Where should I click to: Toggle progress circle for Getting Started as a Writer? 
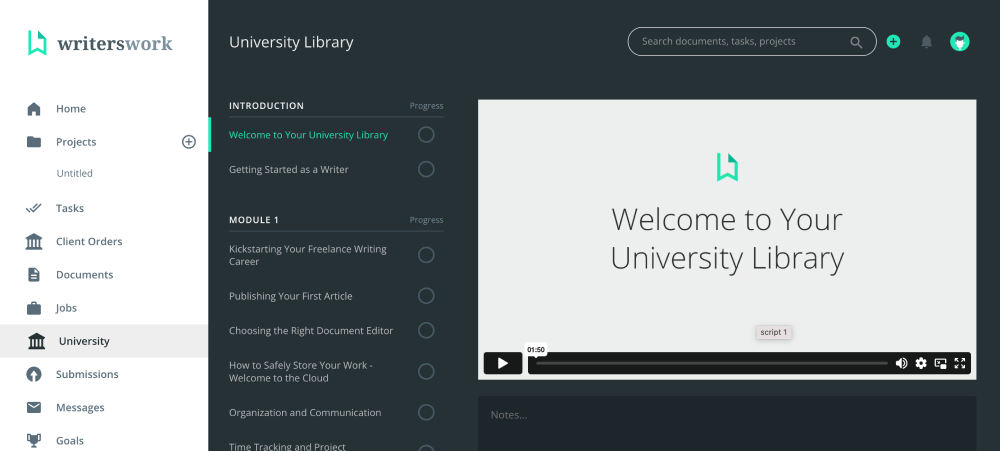[426, 170]
